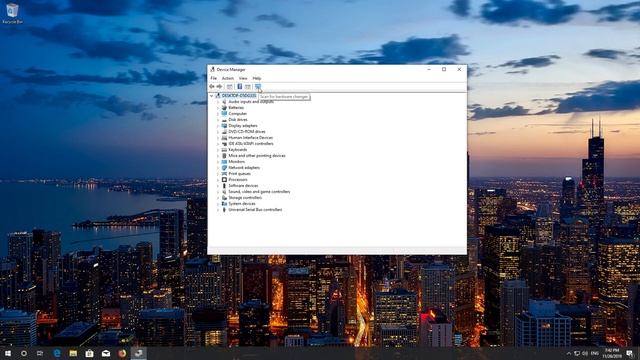
Task: Click the Processors category icon
Action: click(224, 180)
